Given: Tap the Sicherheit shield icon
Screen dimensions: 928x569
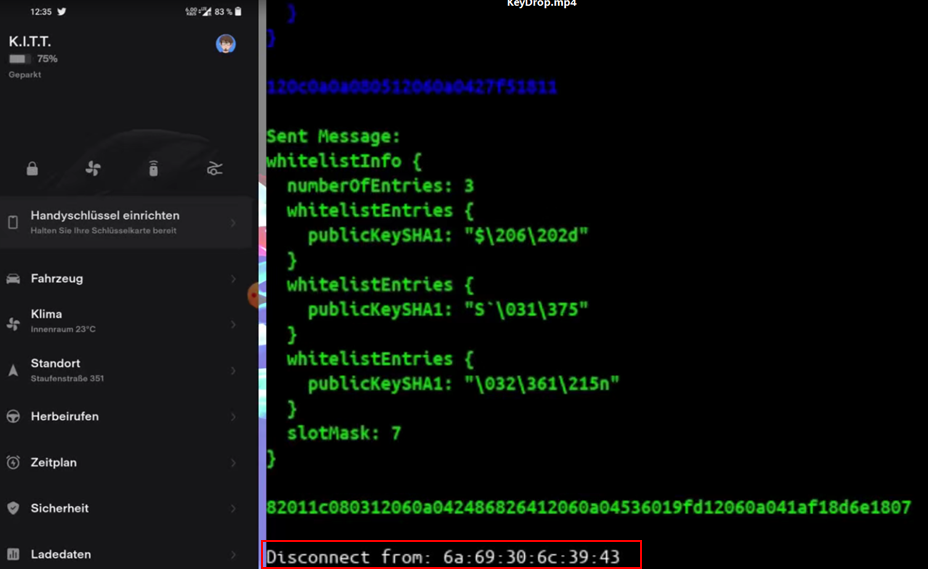Looking at the screenshot, I should coord(13,508).
